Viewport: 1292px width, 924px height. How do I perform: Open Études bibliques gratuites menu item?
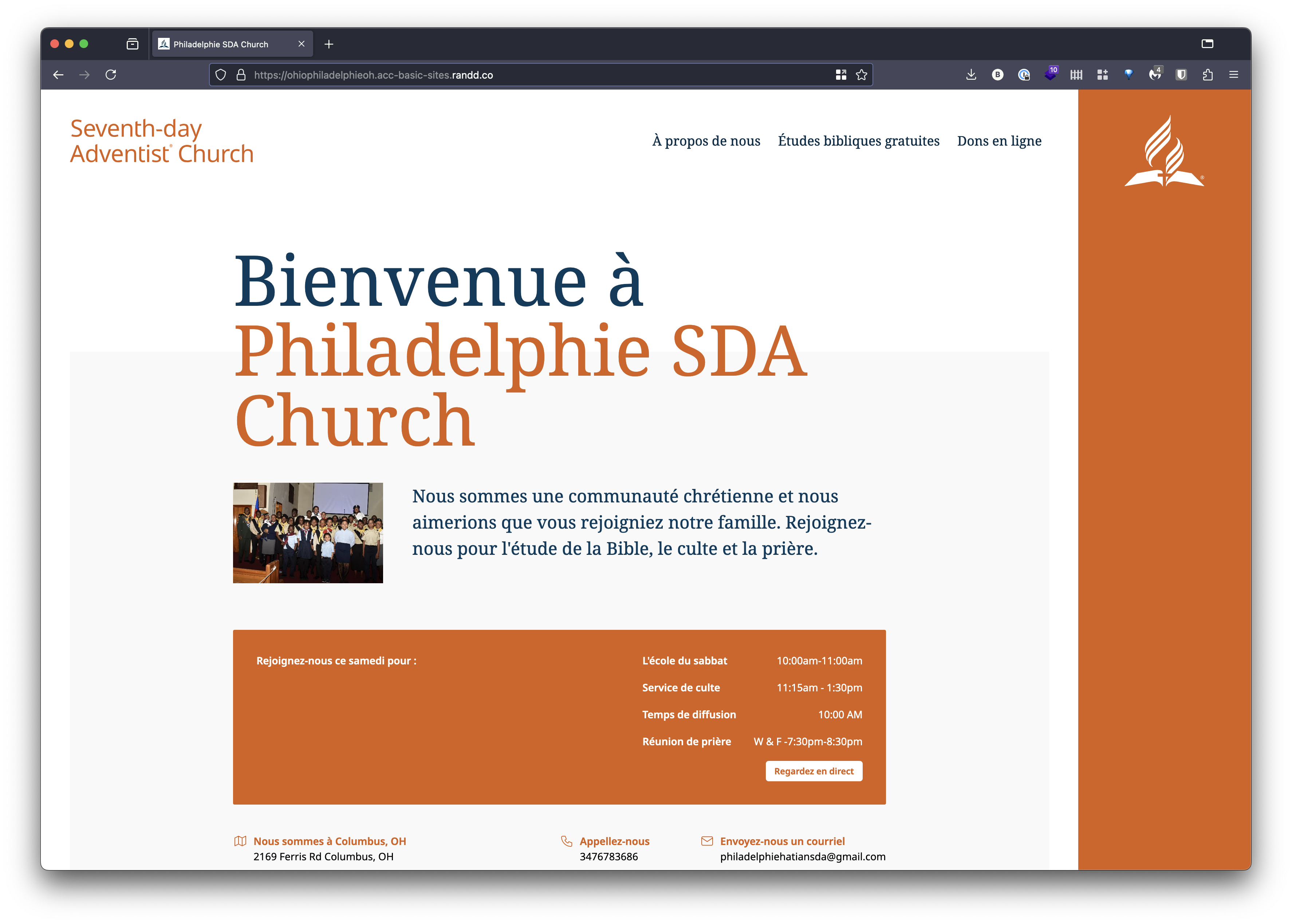pos(859,141)
